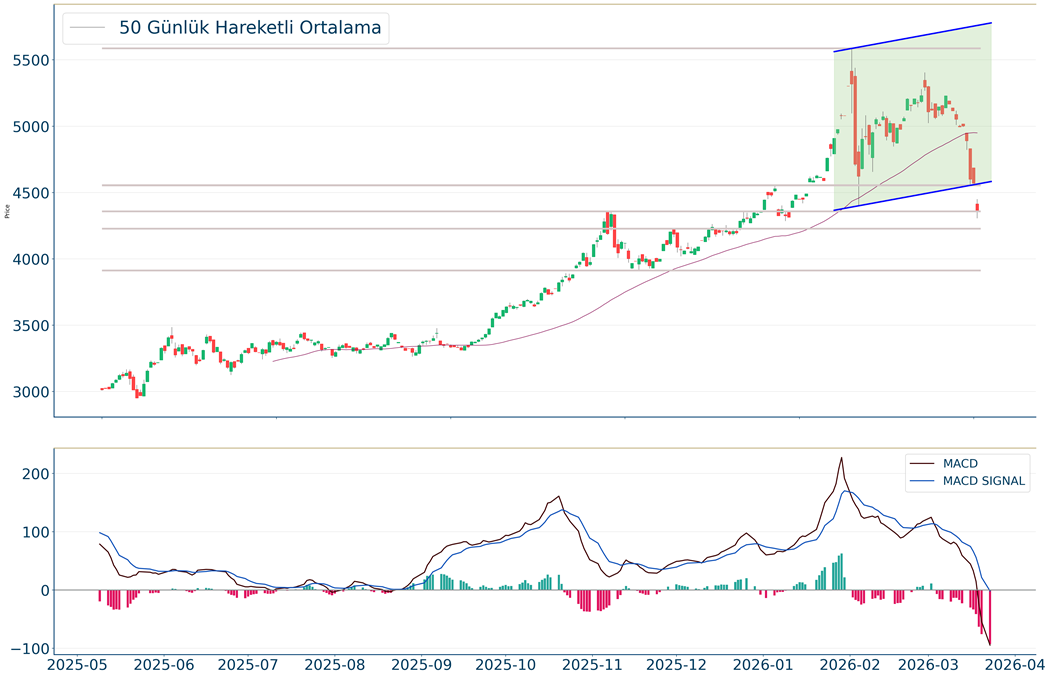Click the 5500 price axis label

point(32,60)
